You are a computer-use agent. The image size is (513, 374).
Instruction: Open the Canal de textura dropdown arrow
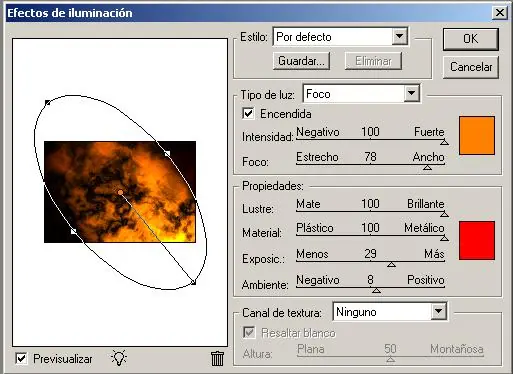(438, 311)
